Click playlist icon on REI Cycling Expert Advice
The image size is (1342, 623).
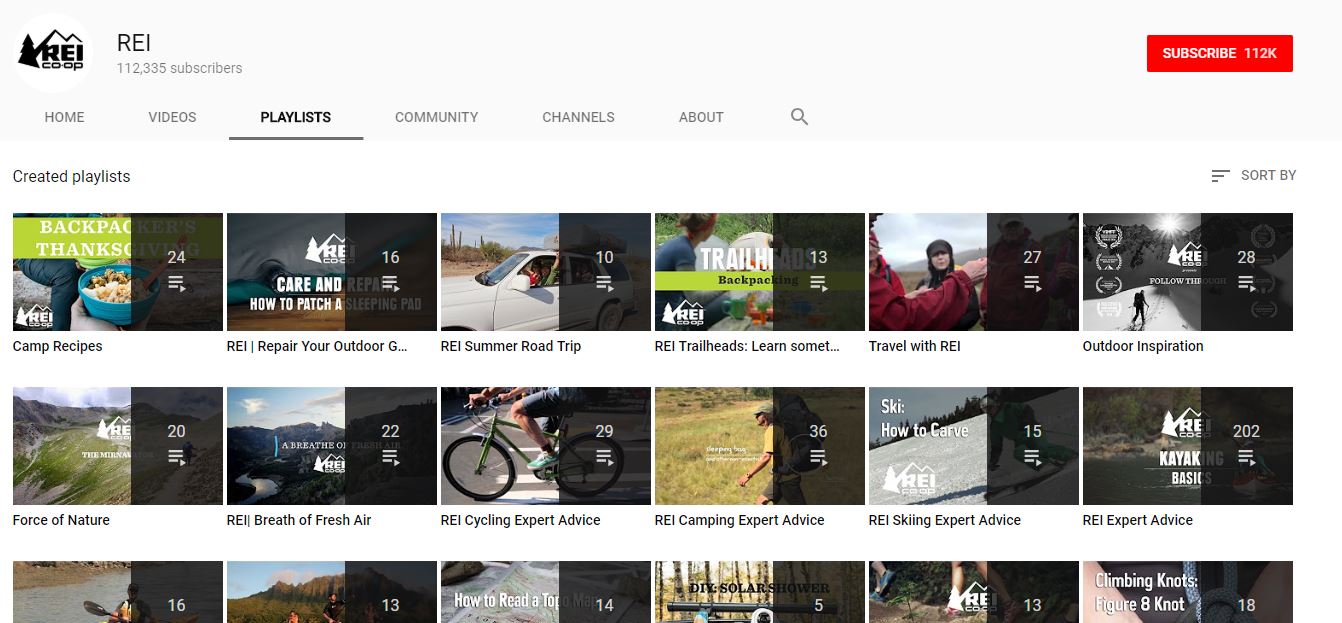tap(604, 458)
